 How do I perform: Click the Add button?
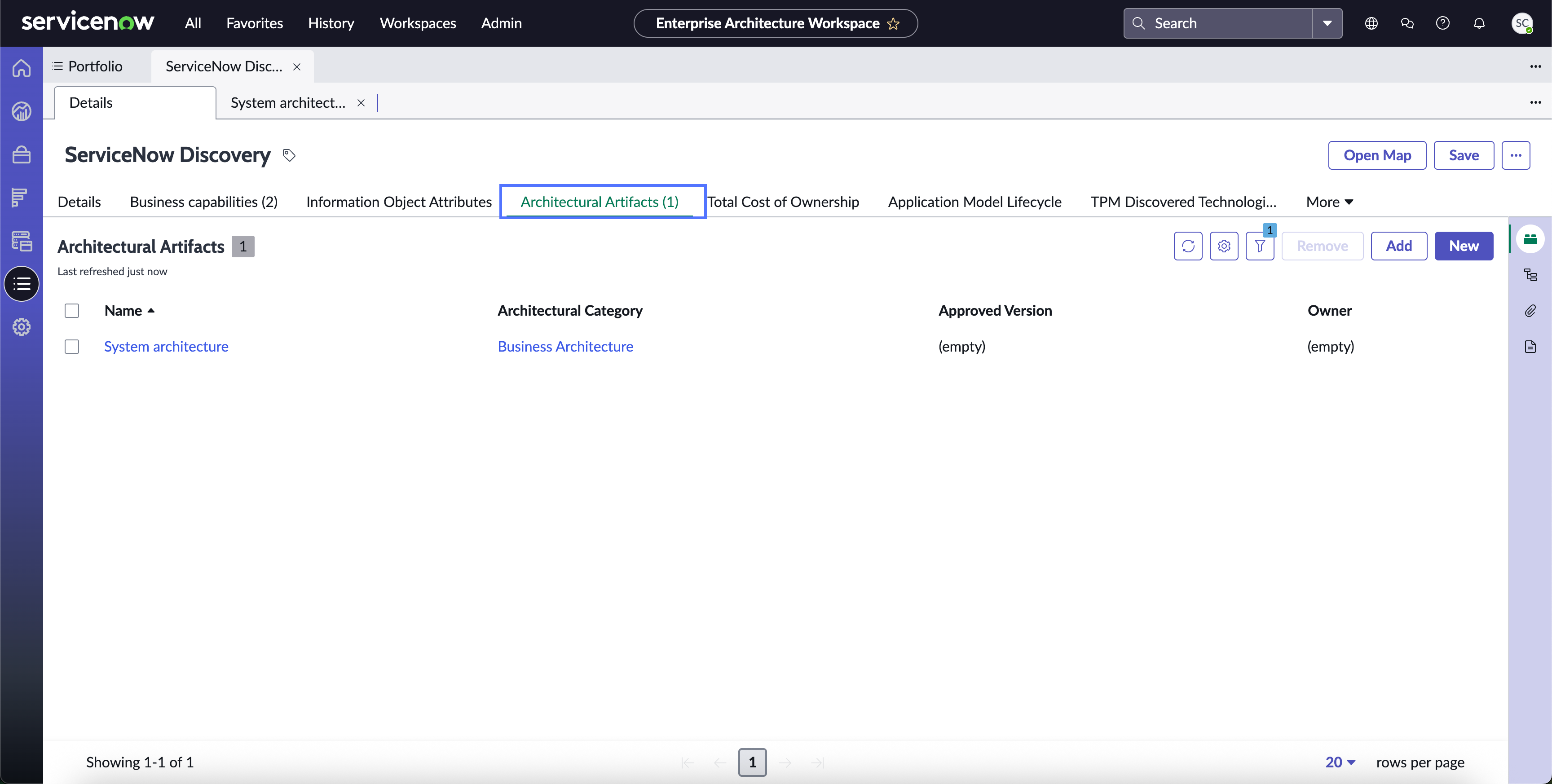pos(1398,246)
